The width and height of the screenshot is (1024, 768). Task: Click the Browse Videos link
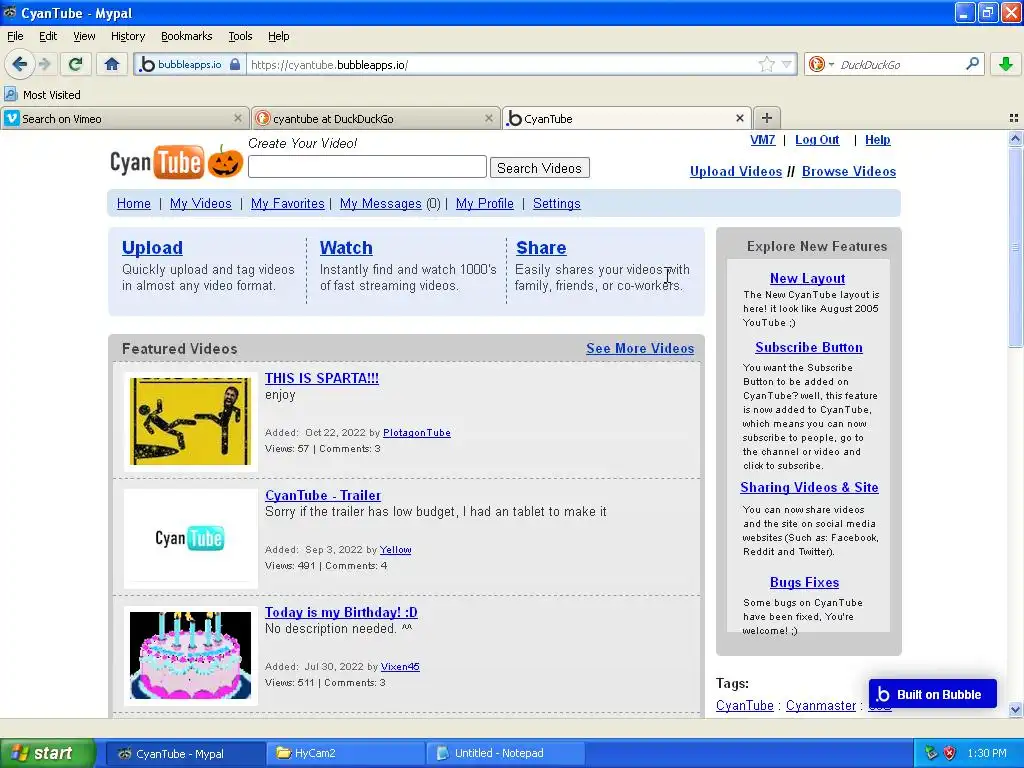[849, 171]
